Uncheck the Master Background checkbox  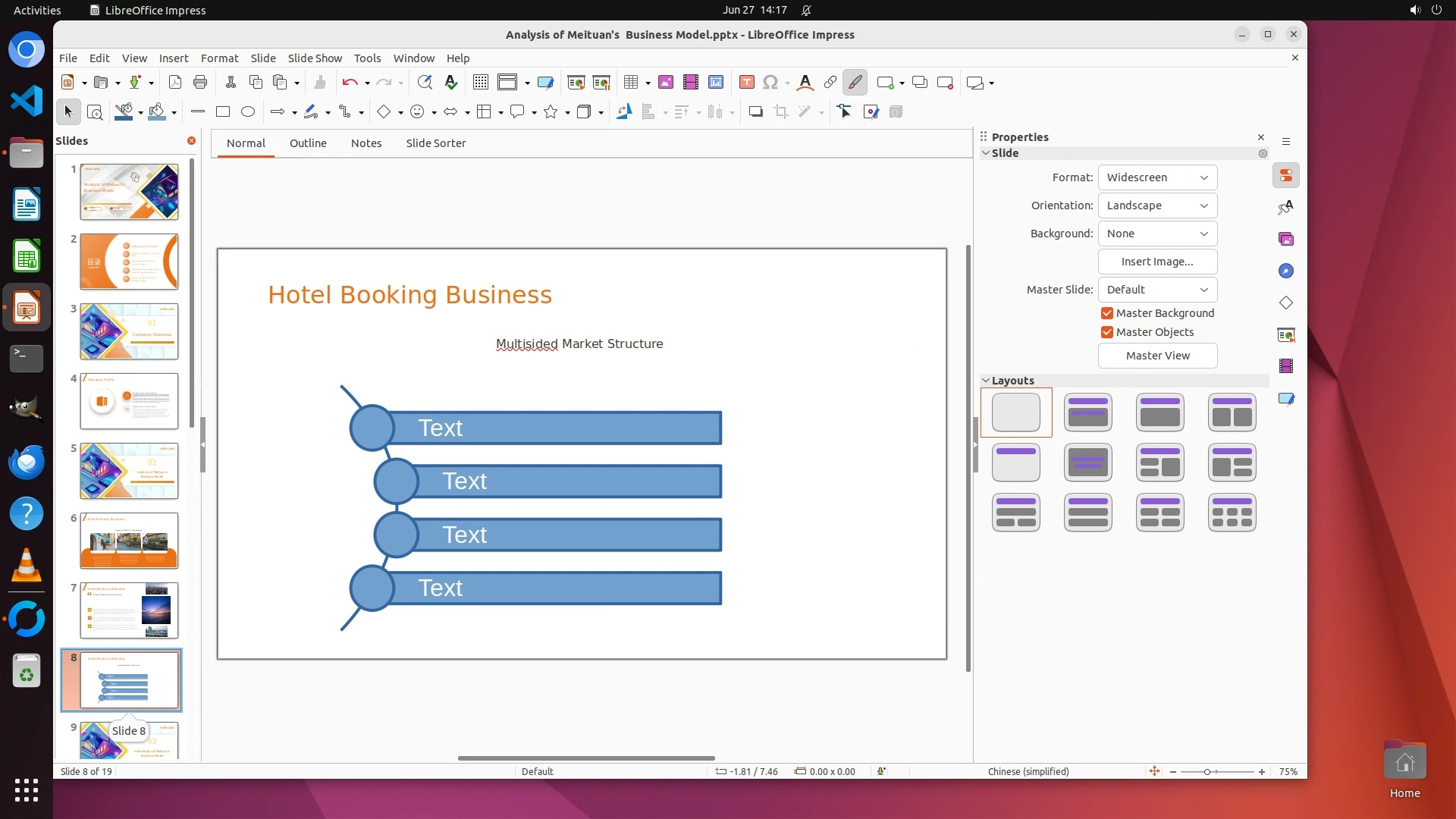pyautogui.click(x=1107, y=313)
